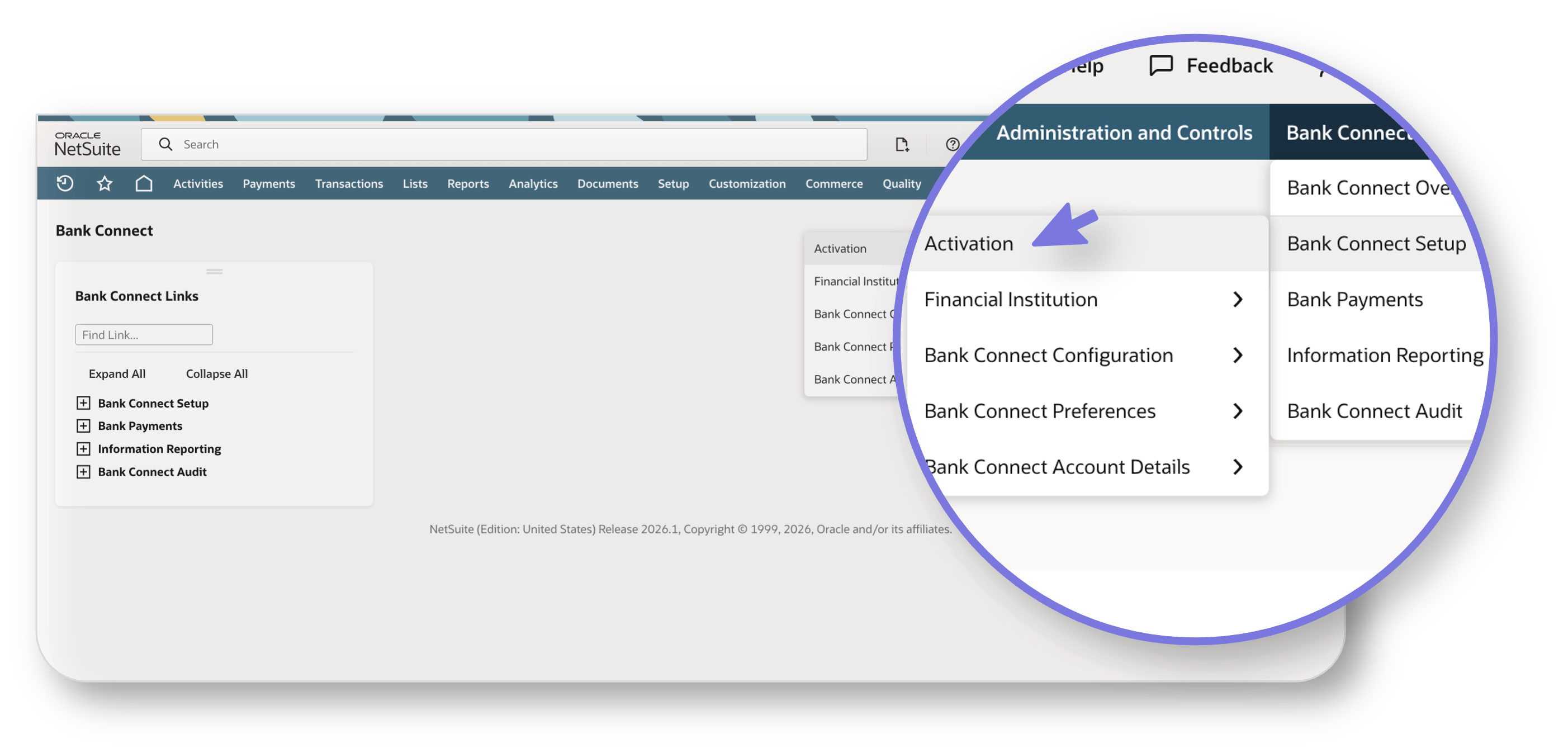Open the Setup menu
The height and width of the screenshot is (753, 1568).
[x=673, y=183]
